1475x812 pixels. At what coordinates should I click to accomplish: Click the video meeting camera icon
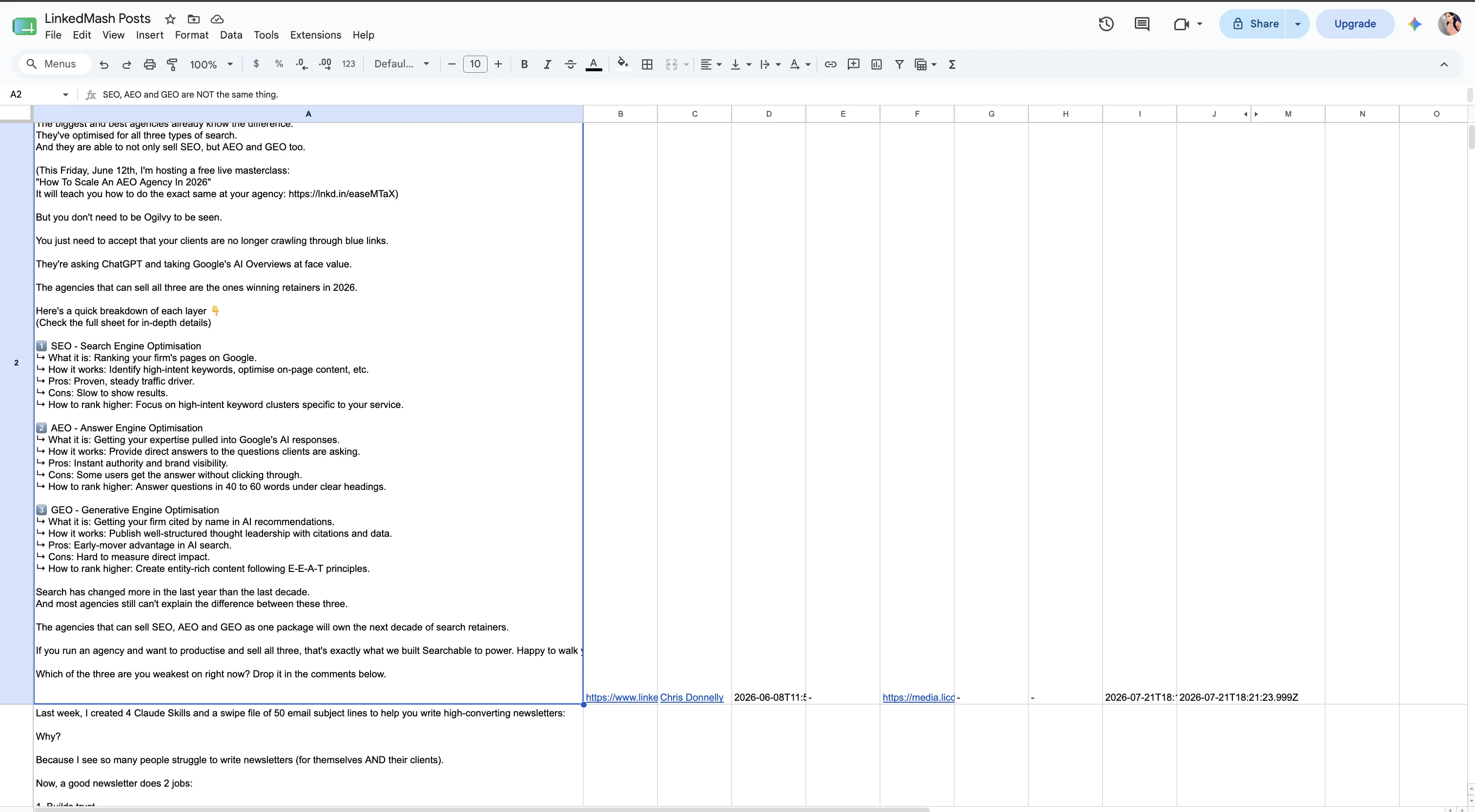click(x=1181, y=23)
